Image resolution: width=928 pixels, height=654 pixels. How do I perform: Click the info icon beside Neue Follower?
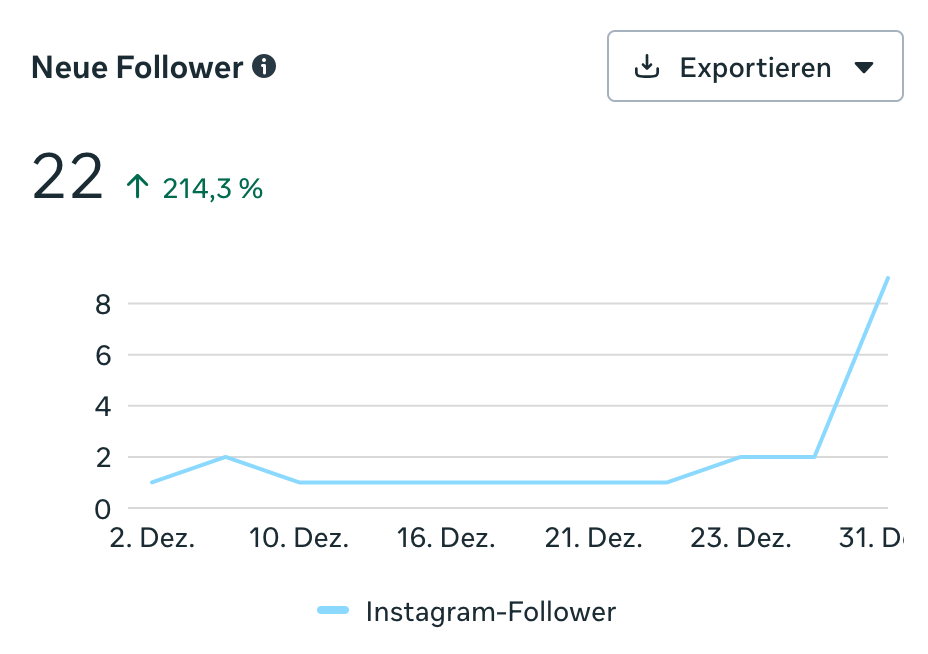coord(265,68)
